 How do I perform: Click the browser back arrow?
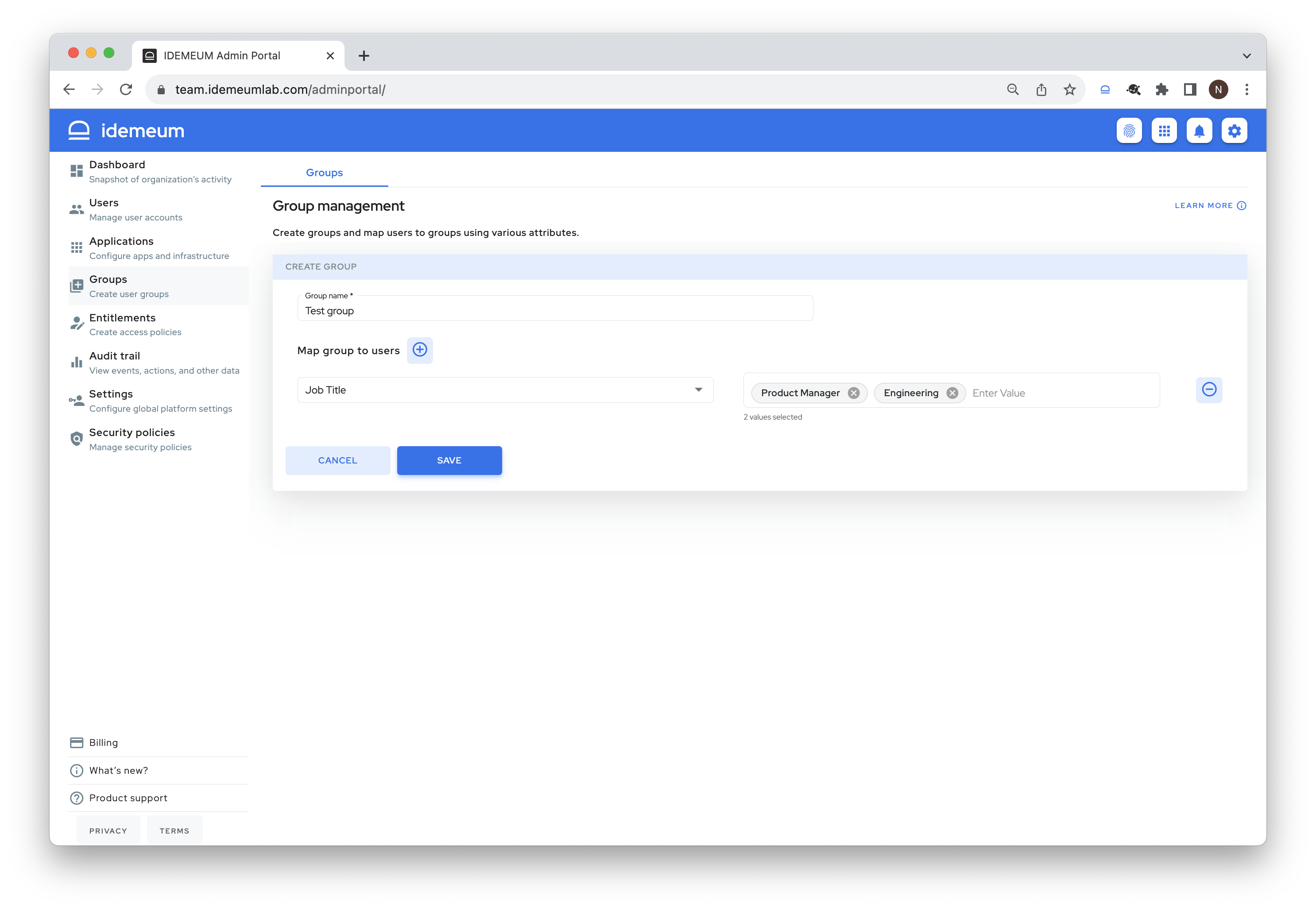(69, 89)
